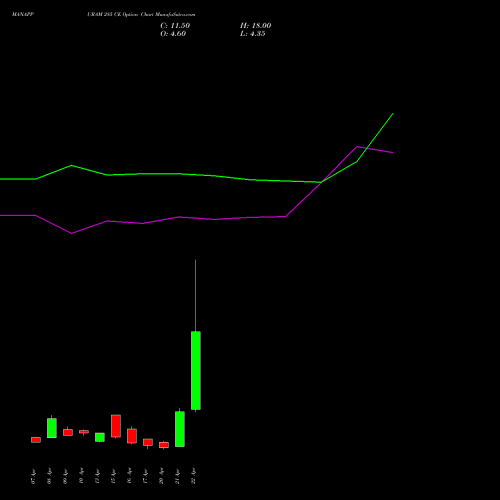Click the 07 Apr date axis label
Screen dimensions: 500x500
click(33, 477)
